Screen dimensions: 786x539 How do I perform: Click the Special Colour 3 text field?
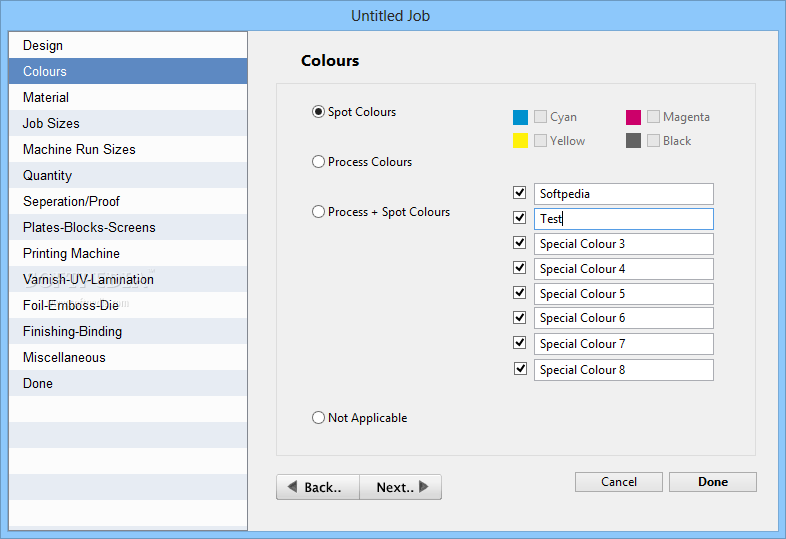pyautogui.click(x=624, y=244)
